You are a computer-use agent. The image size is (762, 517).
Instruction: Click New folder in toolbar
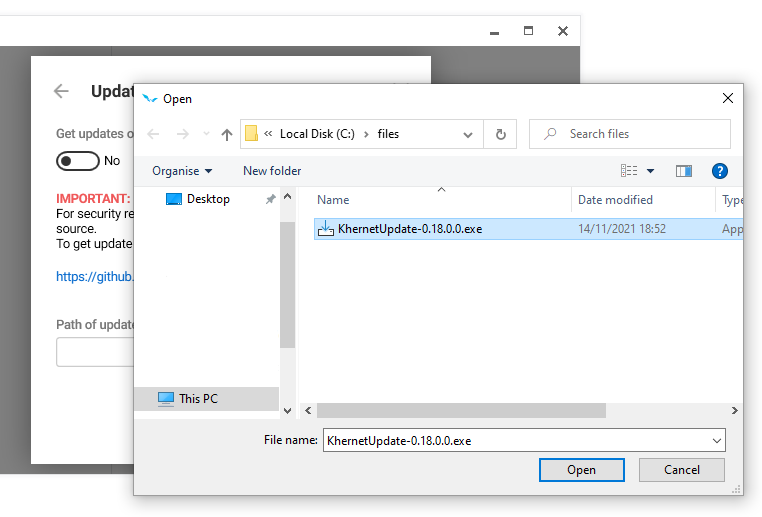click(x=272, y=171)
